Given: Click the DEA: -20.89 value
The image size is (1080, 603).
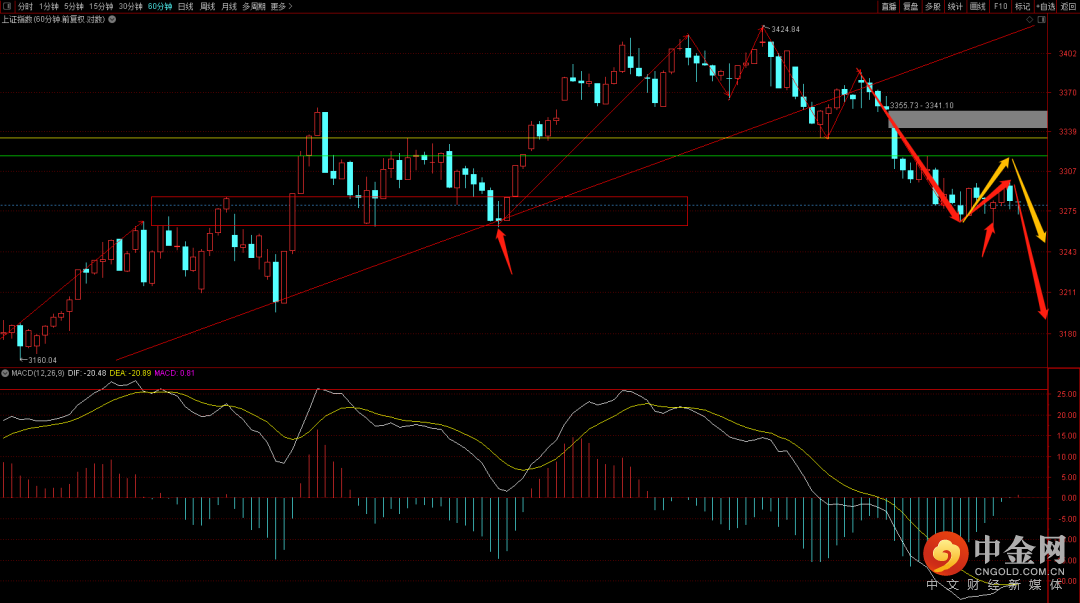Looking at the screenshot, I should [x=130, y=373].
